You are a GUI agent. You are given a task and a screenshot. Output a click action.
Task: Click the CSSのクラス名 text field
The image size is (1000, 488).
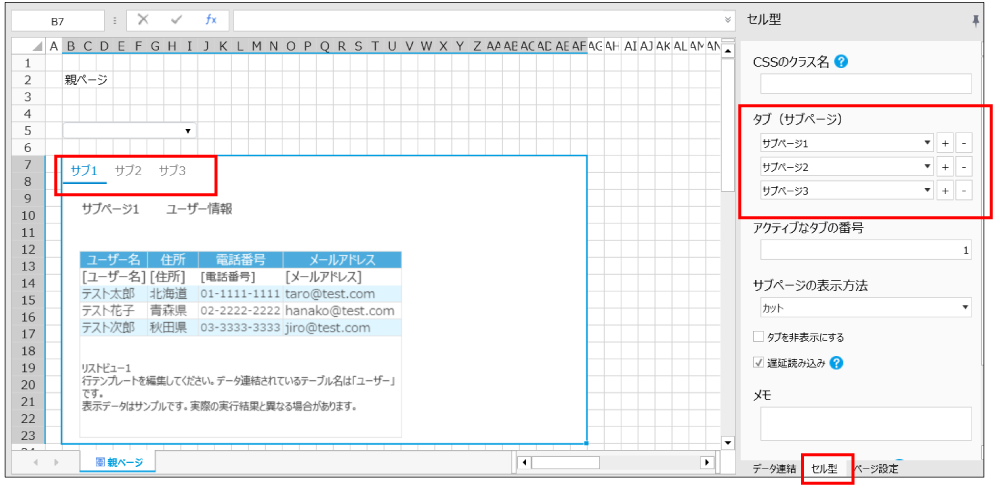pos(865,84)
